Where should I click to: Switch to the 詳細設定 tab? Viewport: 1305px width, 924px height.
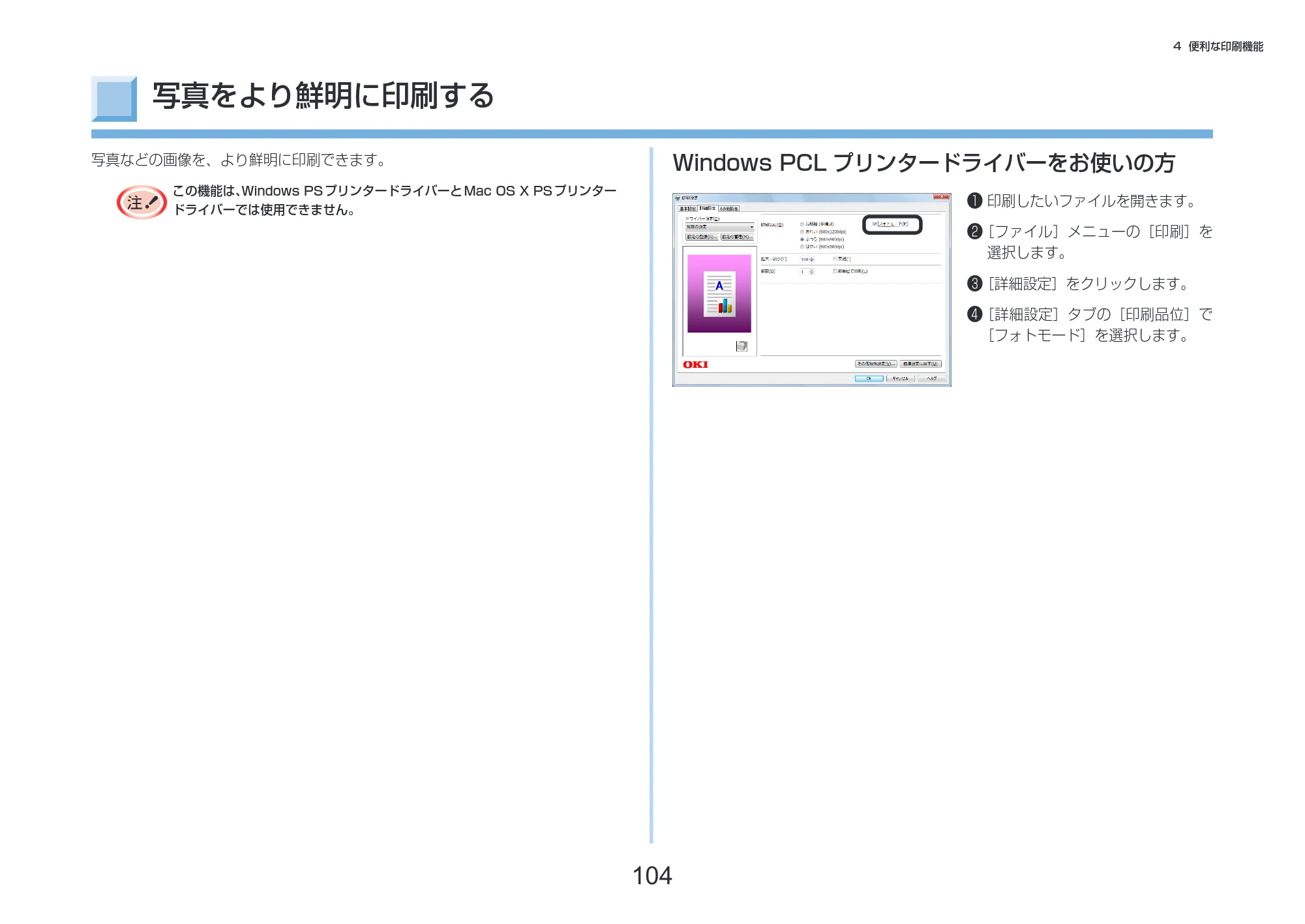708,208
